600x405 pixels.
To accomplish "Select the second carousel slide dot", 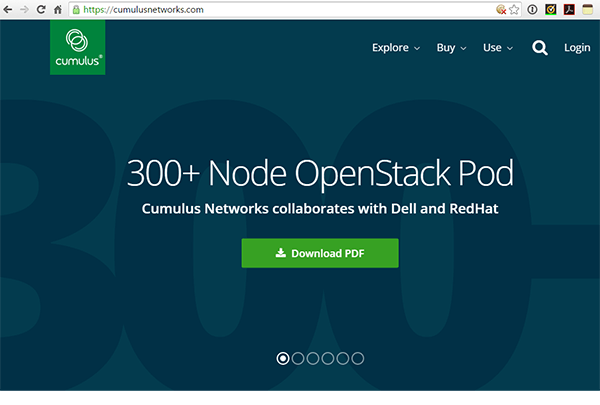I will tap(298, 358).
